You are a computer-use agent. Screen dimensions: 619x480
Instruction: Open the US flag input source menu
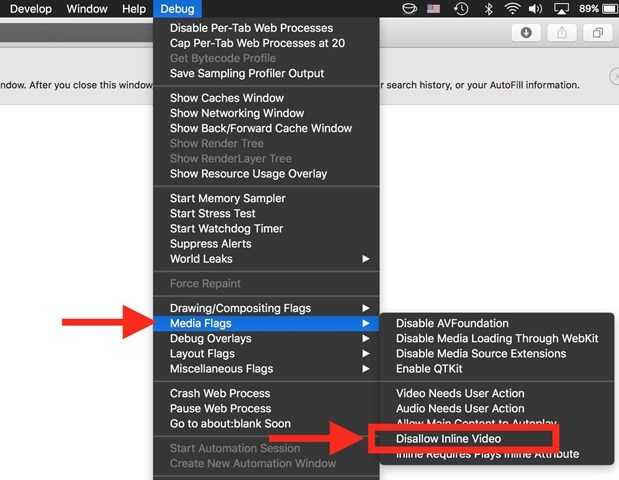[x=433, y=9]
